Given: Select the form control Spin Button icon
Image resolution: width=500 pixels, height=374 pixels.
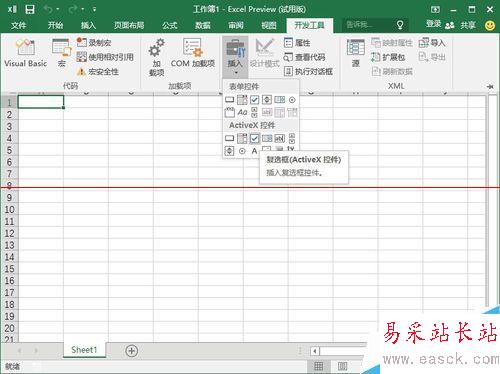Looking at the screenshot, I should [267, 99].
